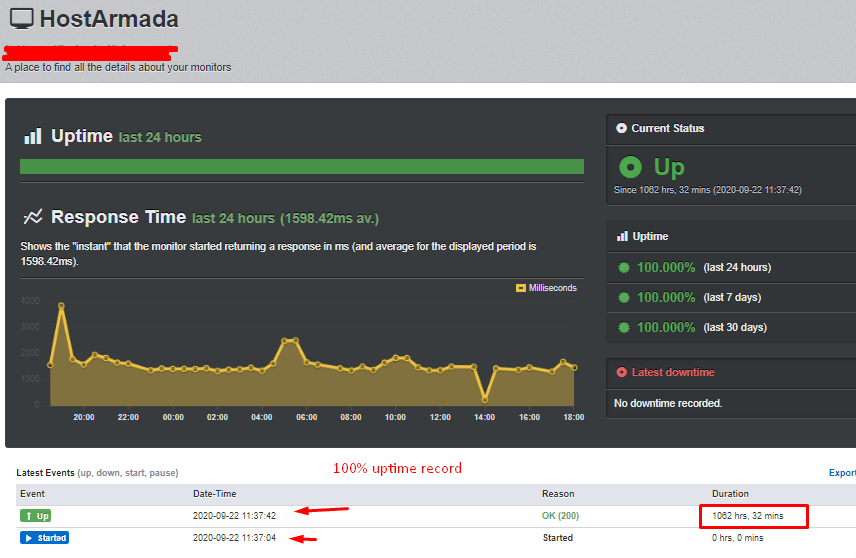Viewport: 856px width, 558px height.
Task: Click the peak data point near 4000 ms
Action: pyautogui.click(x=61, y=306)
